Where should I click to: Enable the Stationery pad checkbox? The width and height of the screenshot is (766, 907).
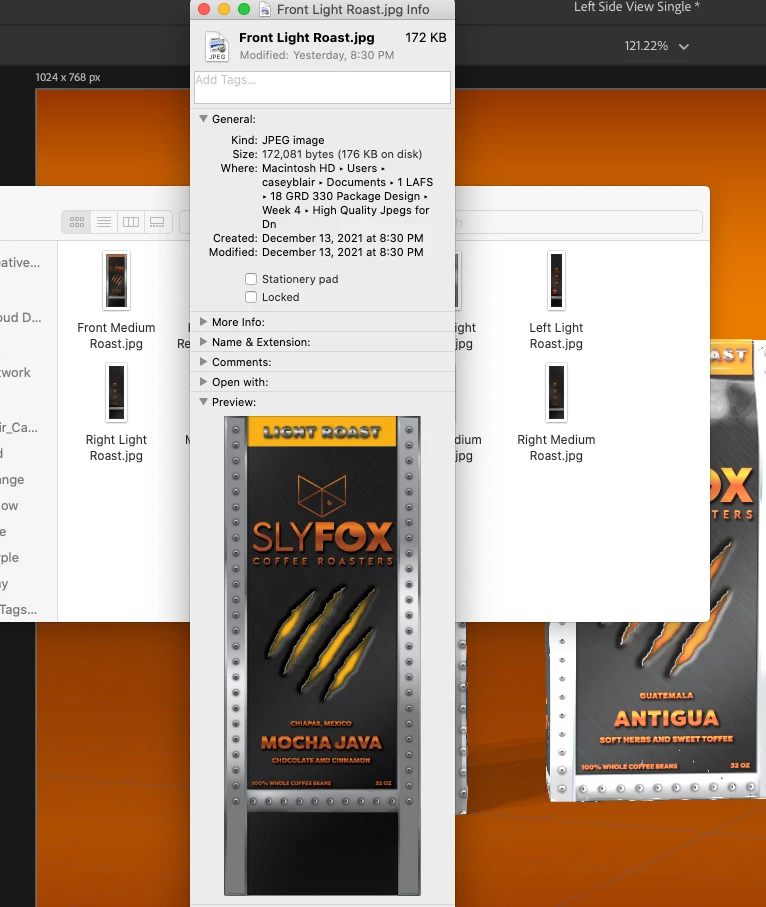pyautogui.click(x=251, y=279)
